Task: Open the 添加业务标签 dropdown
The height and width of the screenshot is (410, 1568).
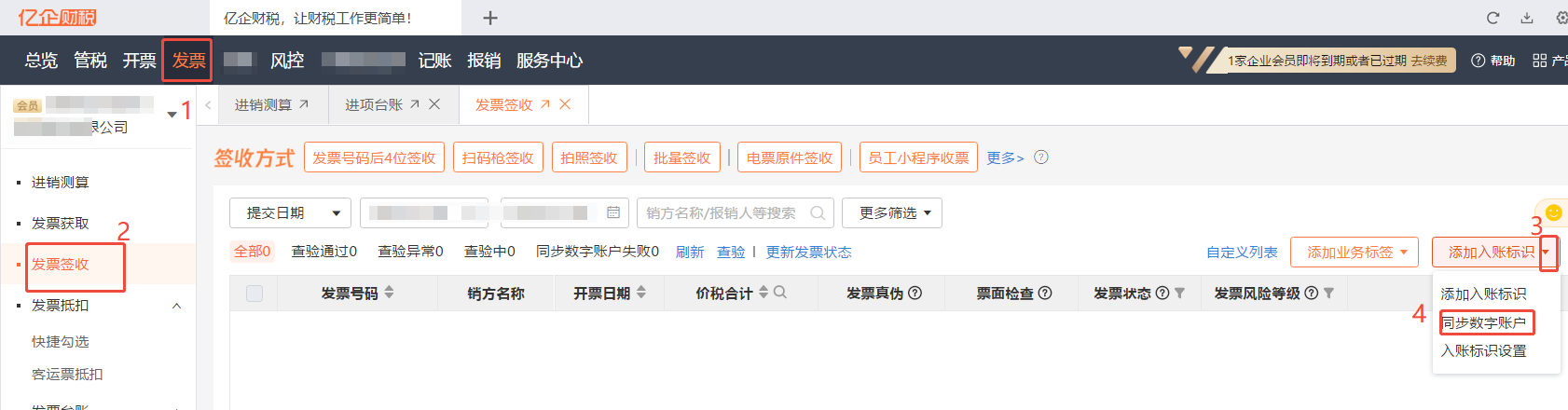Action: point(1355,252)
